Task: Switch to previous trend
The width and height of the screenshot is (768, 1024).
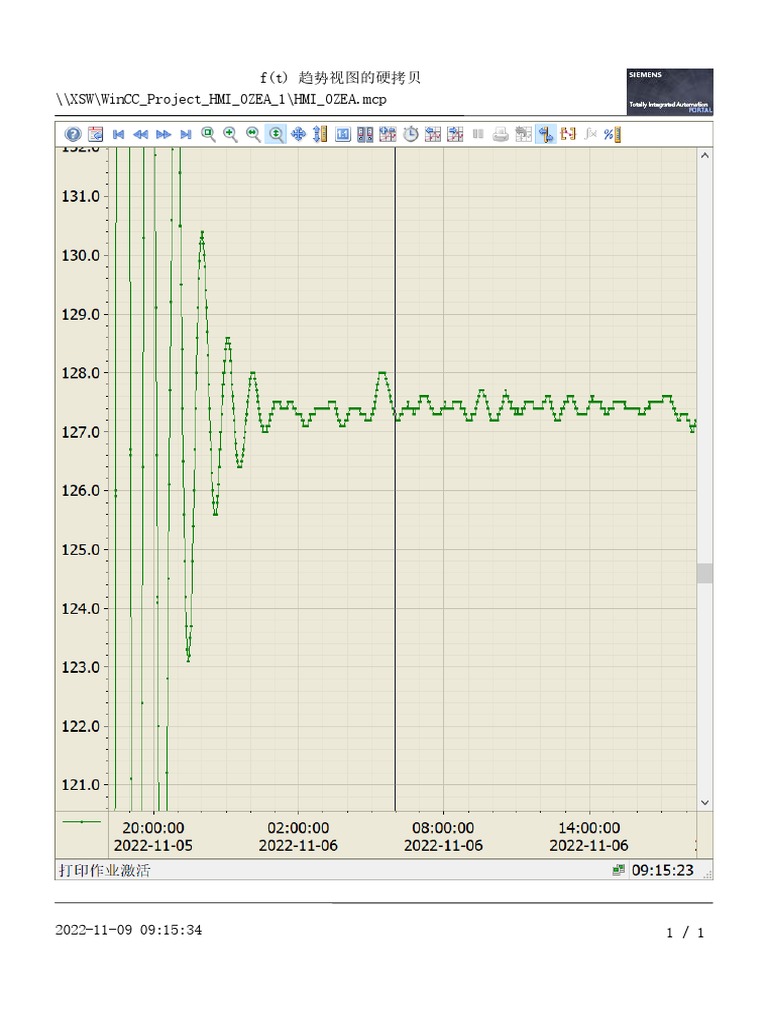Action: pos(433,135)
